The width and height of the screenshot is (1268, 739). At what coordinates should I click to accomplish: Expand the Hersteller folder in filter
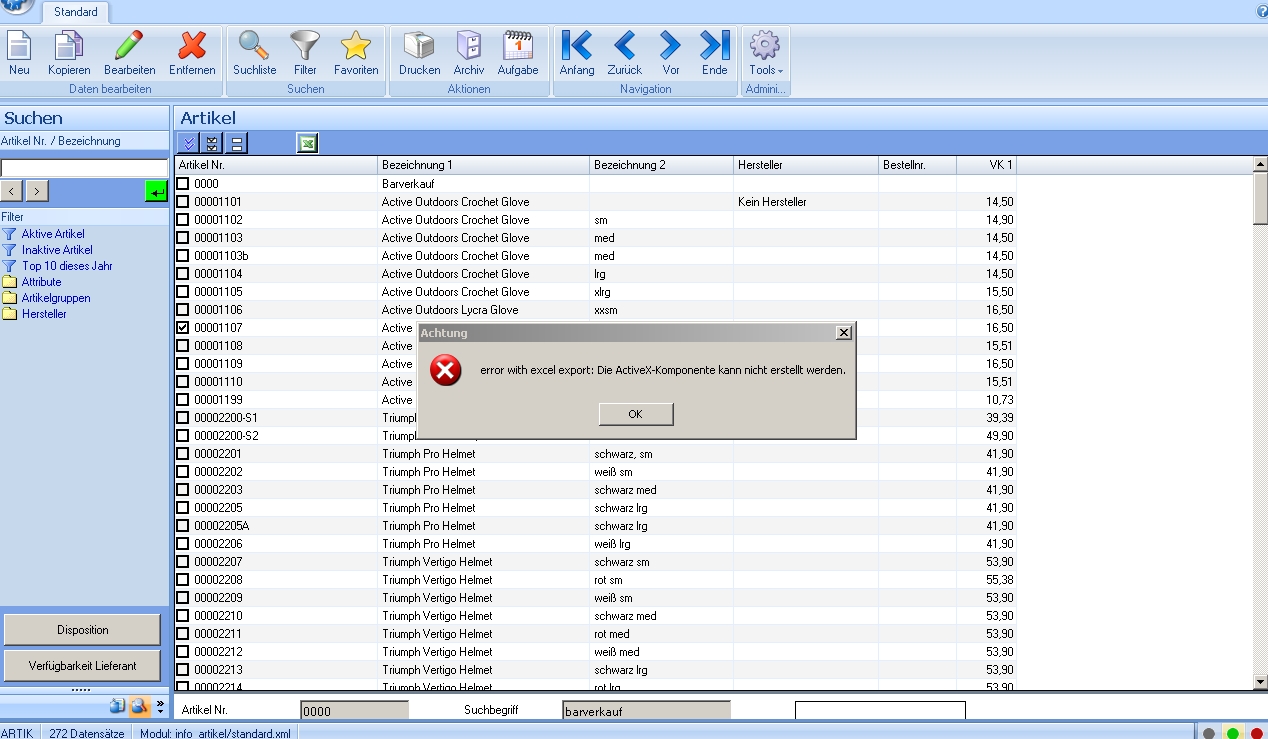tap(44, 314)
